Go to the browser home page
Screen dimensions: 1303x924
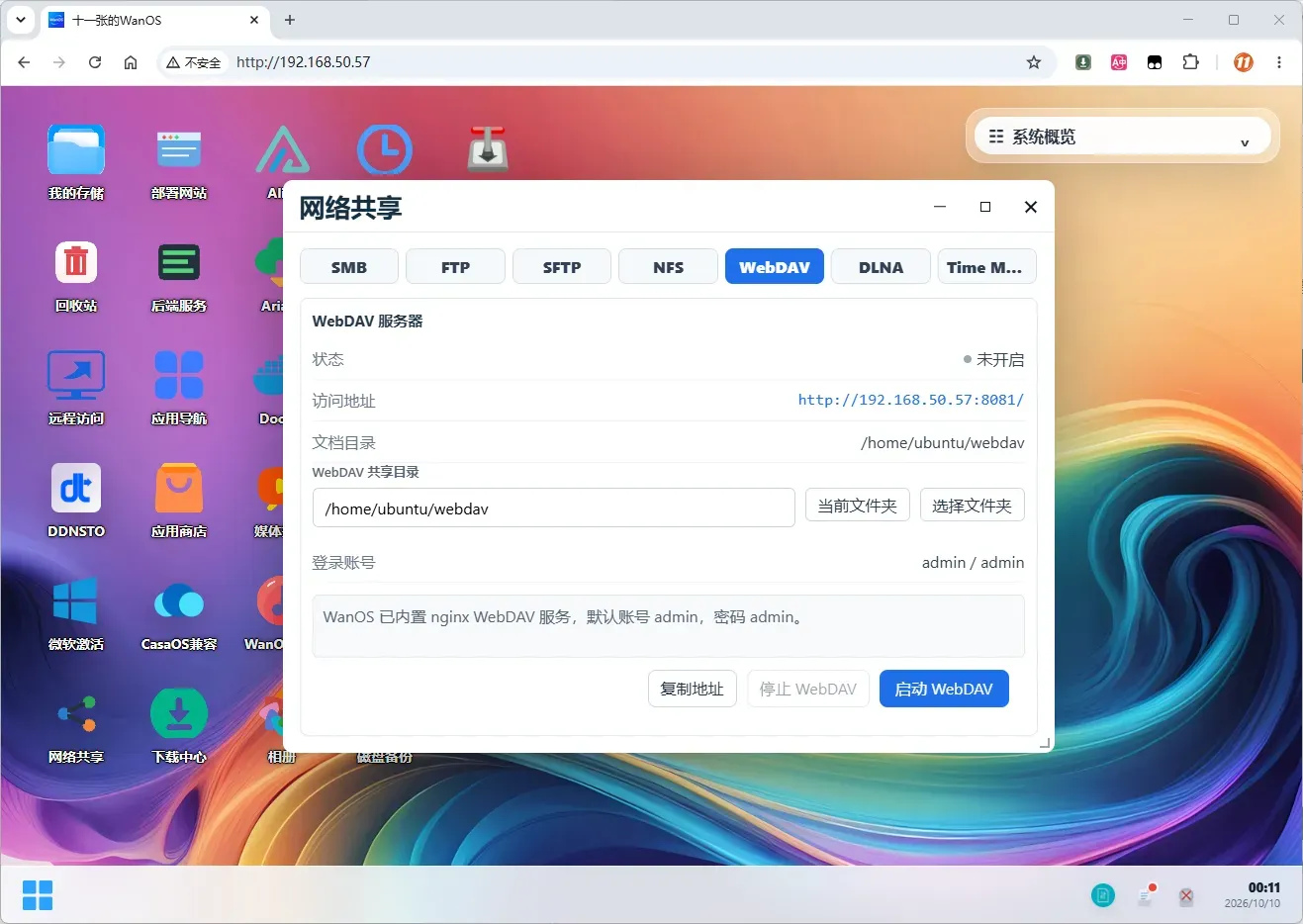coord(131,62)
